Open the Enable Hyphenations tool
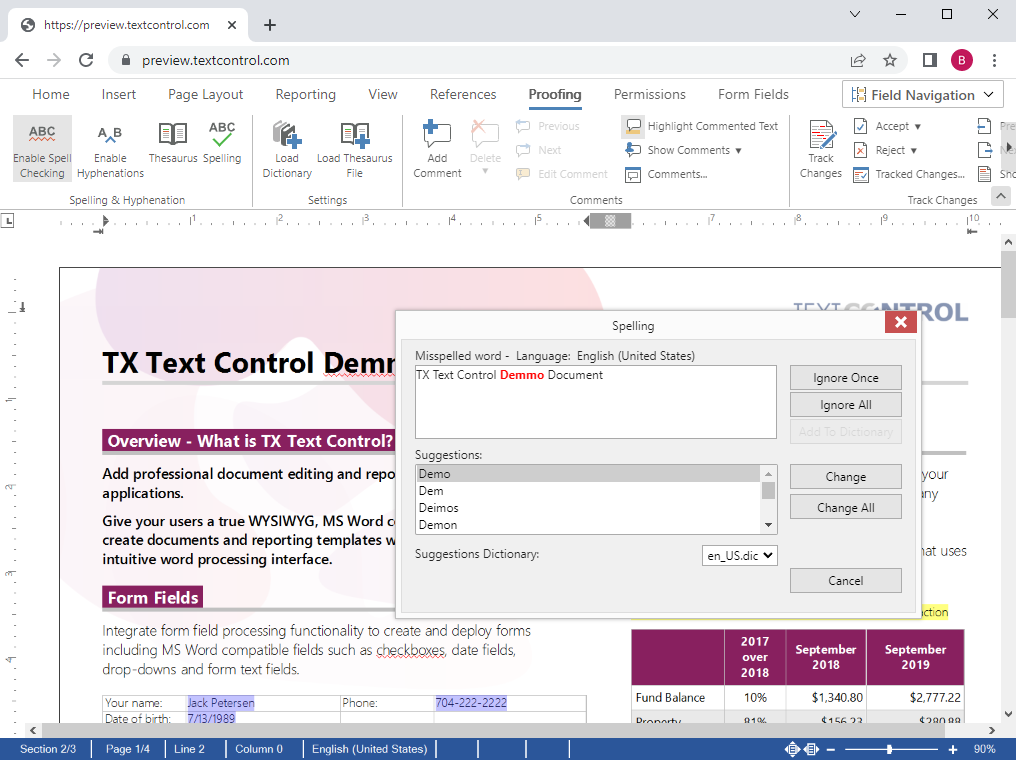The height and width of the screenshot is (760, 1016). (110, 148)
